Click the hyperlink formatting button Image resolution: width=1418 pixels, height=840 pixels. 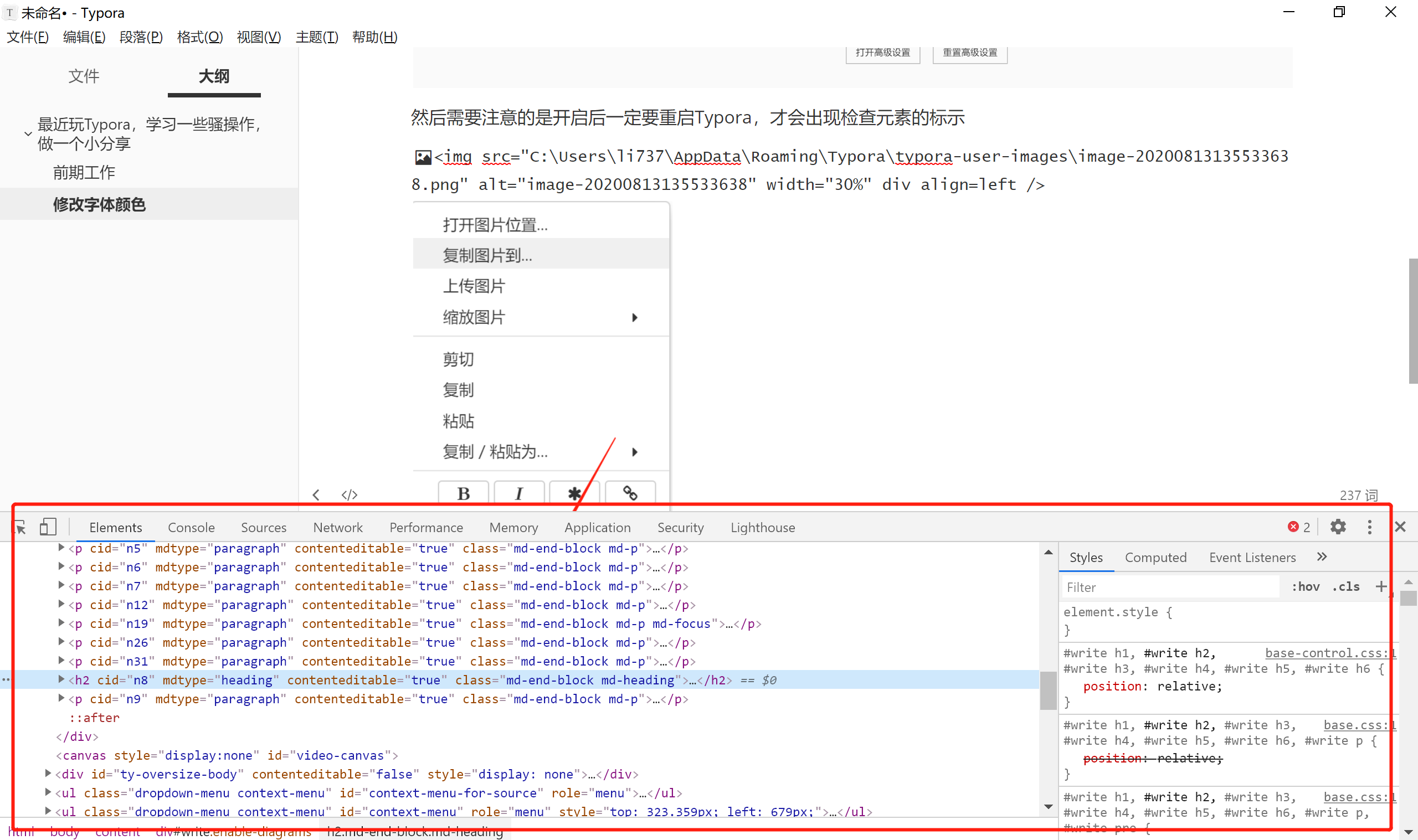630,493
